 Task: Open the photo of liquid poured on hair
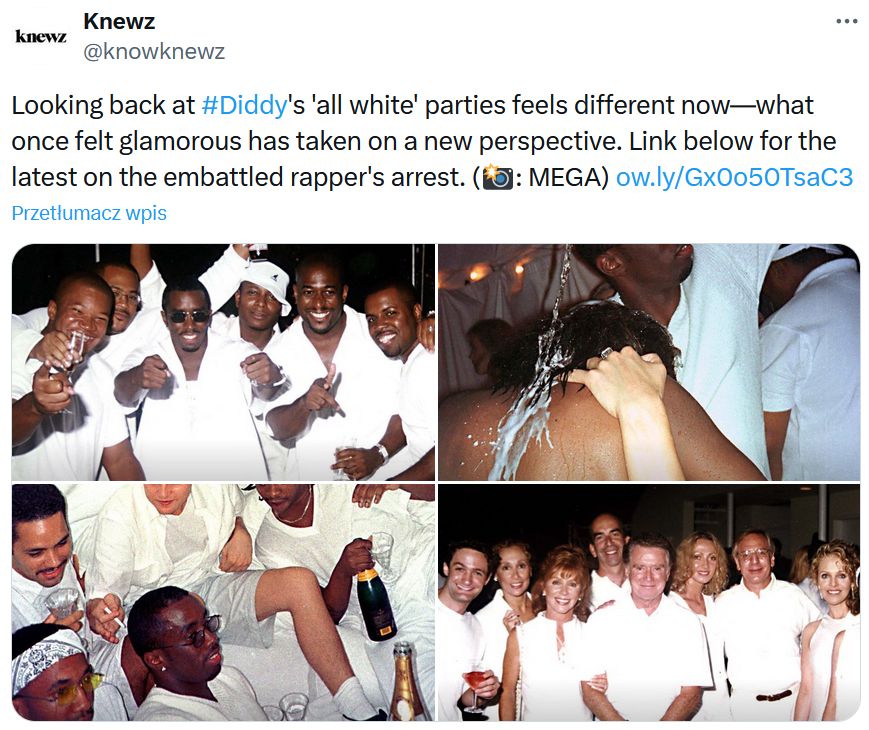(649, 362)
